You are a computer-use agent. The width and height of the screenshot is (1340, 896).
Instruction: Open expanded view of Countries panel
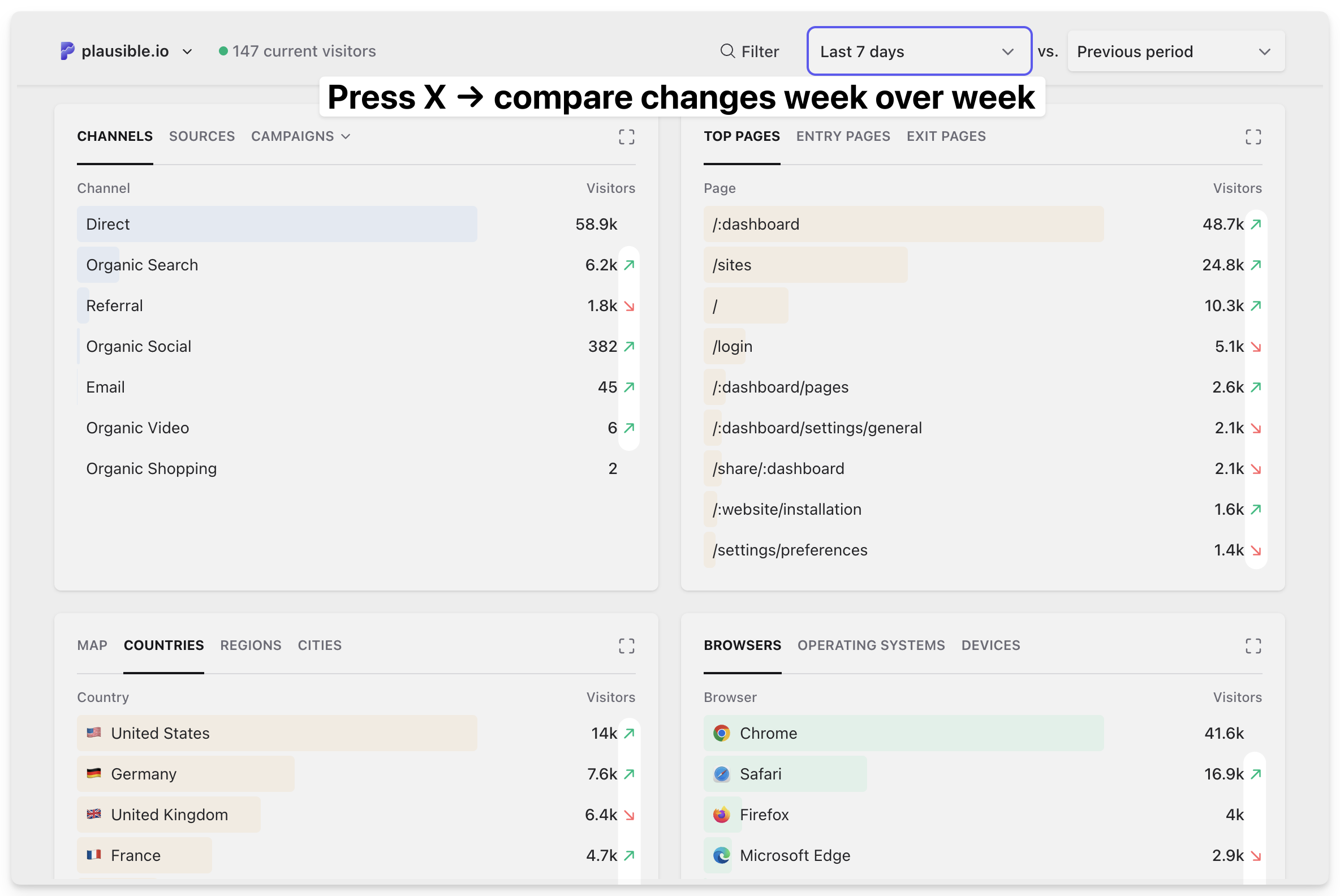(626, 646)
